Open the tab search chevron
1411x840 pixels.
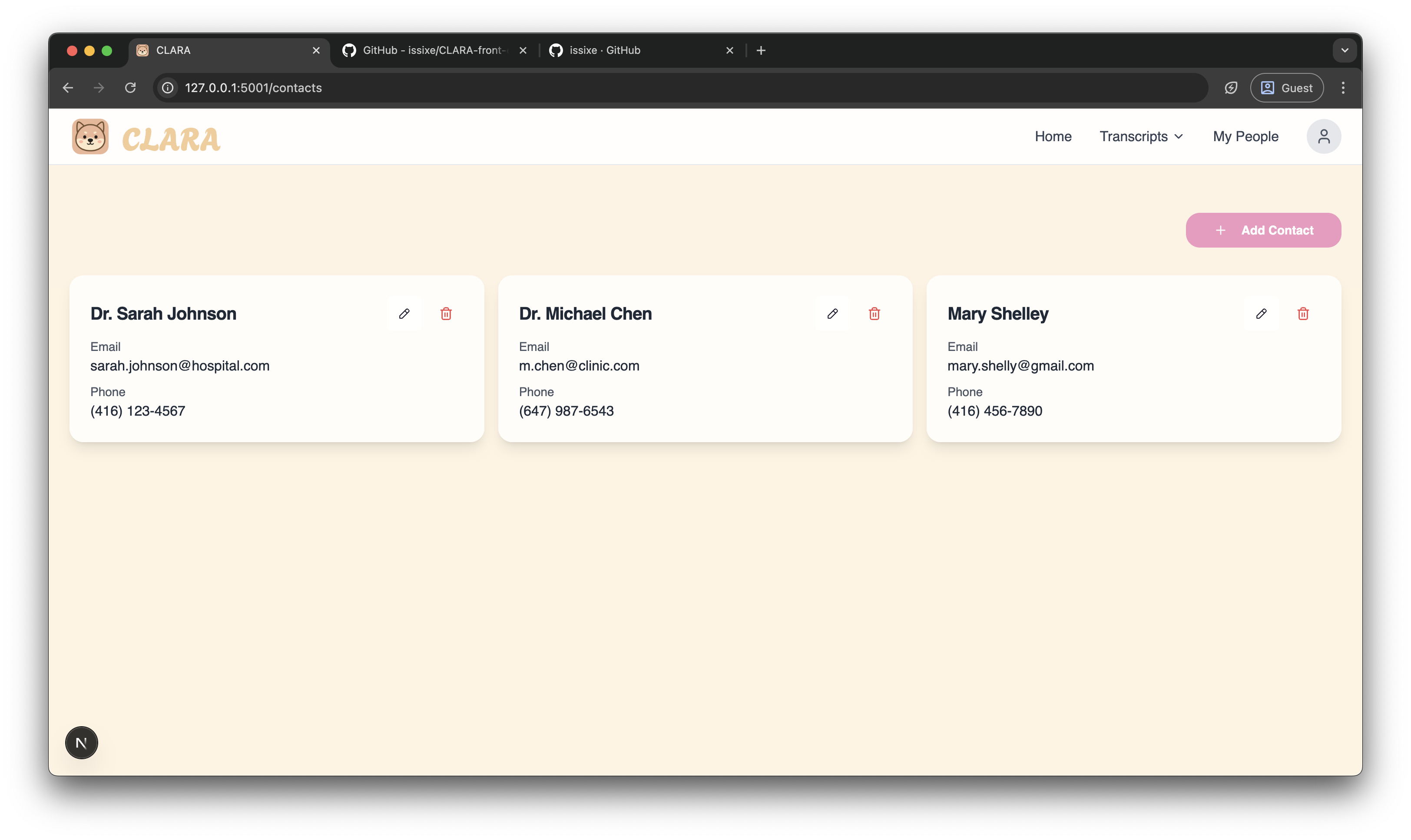pyautogui.click(x=1345, y=50)
